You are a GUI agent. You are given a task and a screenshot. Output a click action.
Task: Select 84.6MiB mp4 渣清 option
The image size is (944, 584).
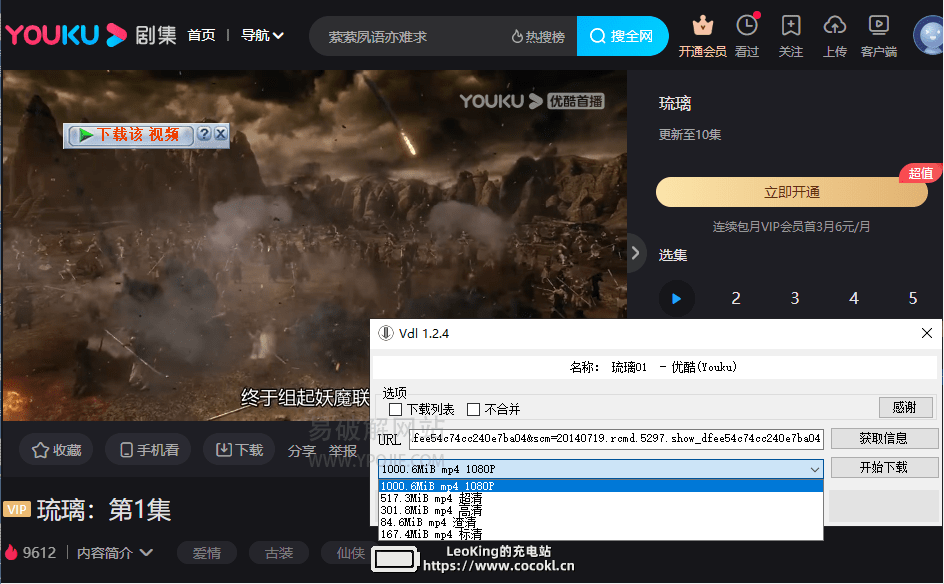(600, 523)
